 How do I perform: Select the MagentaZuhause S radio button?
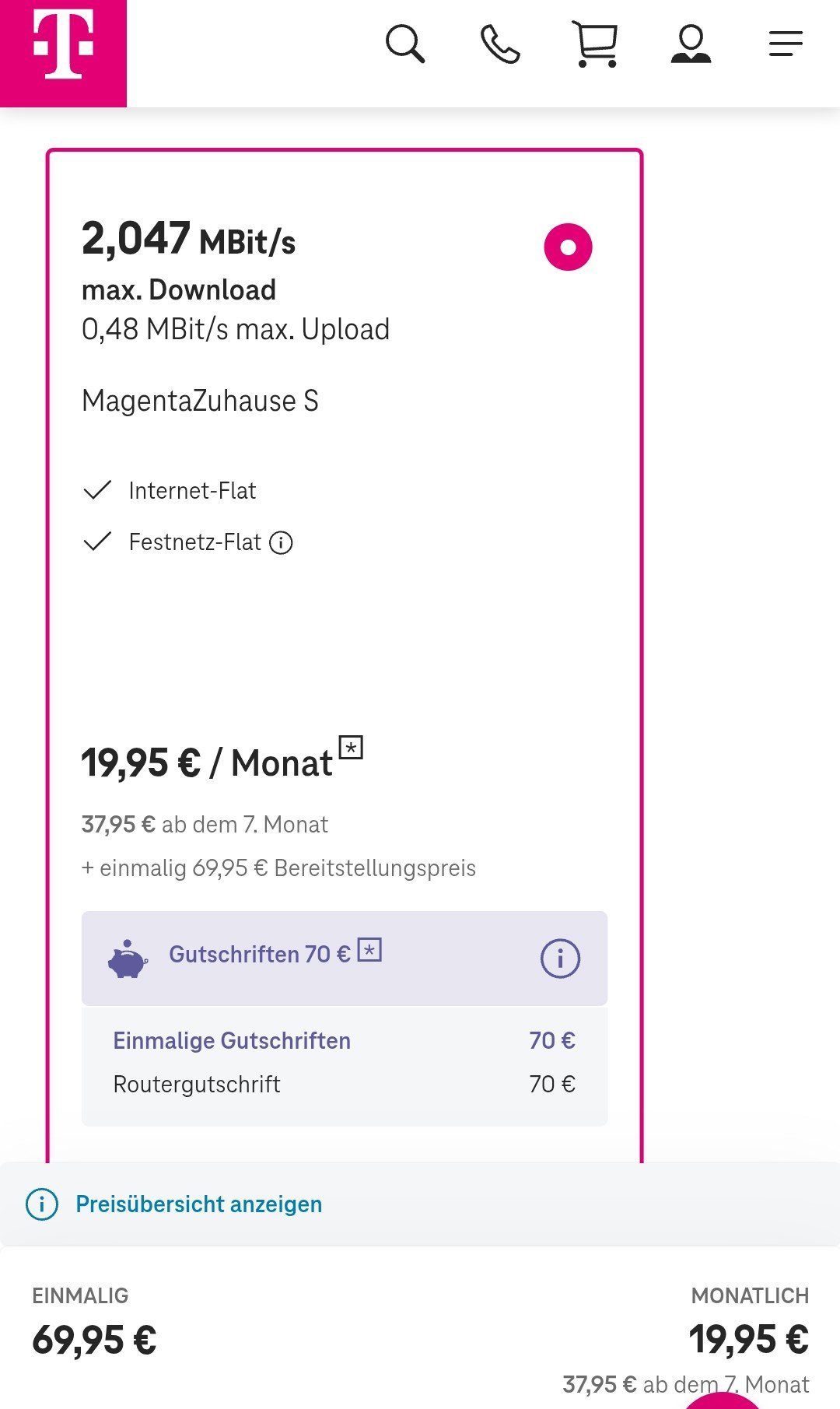[568, 247]
